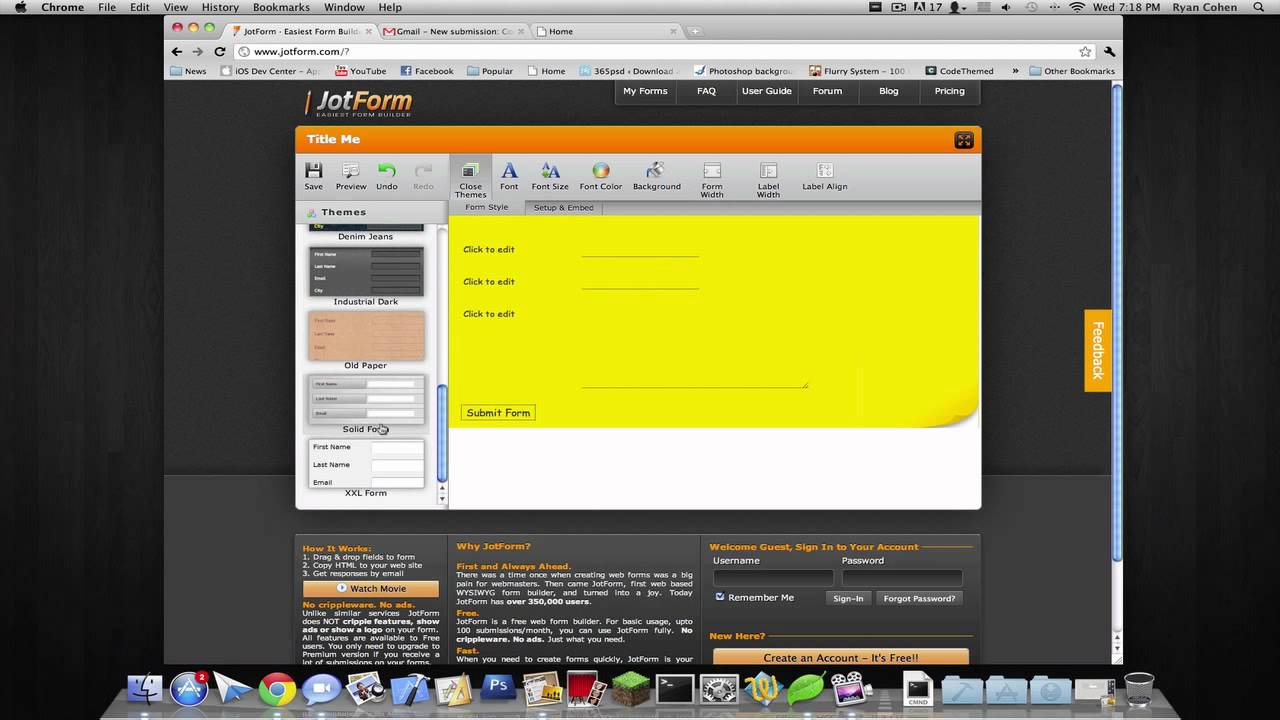The height and width of the screenshot is (720, 1280).
Task: Click the first 'Click to edit' label
Action: 489,249
